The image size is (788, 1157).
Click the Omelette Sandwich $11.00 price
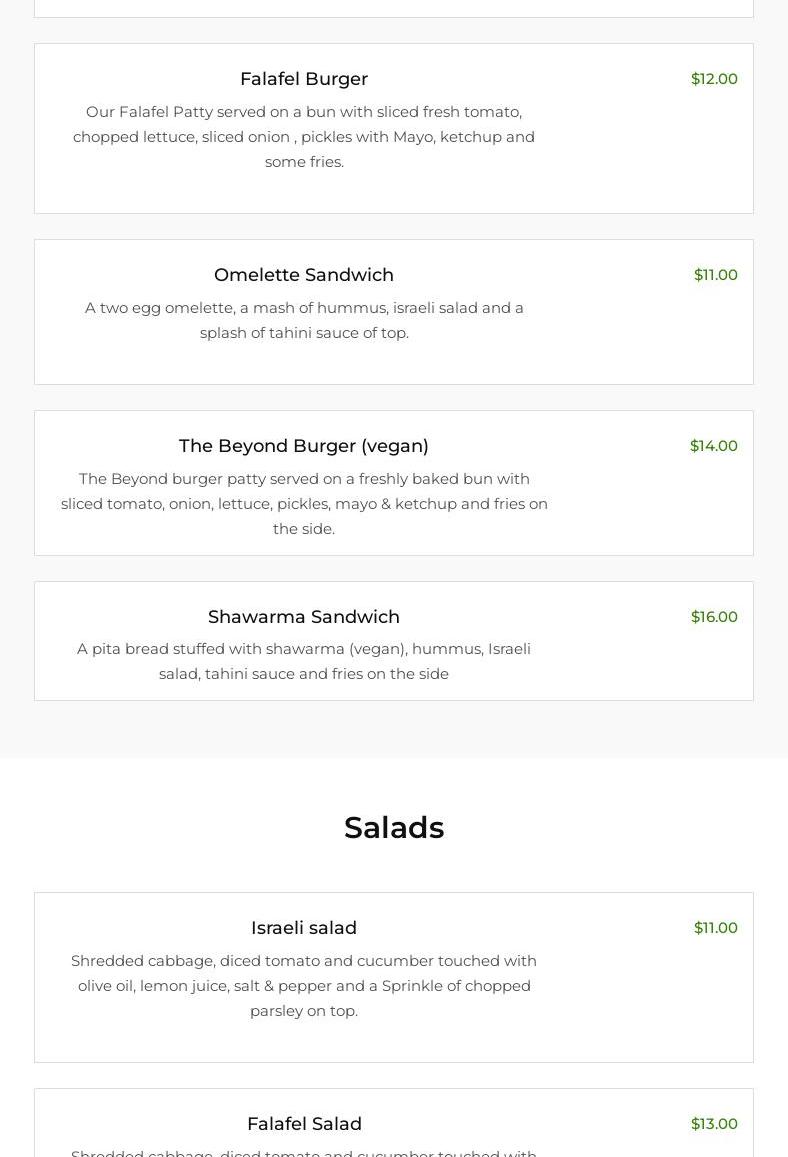point(715,275)
